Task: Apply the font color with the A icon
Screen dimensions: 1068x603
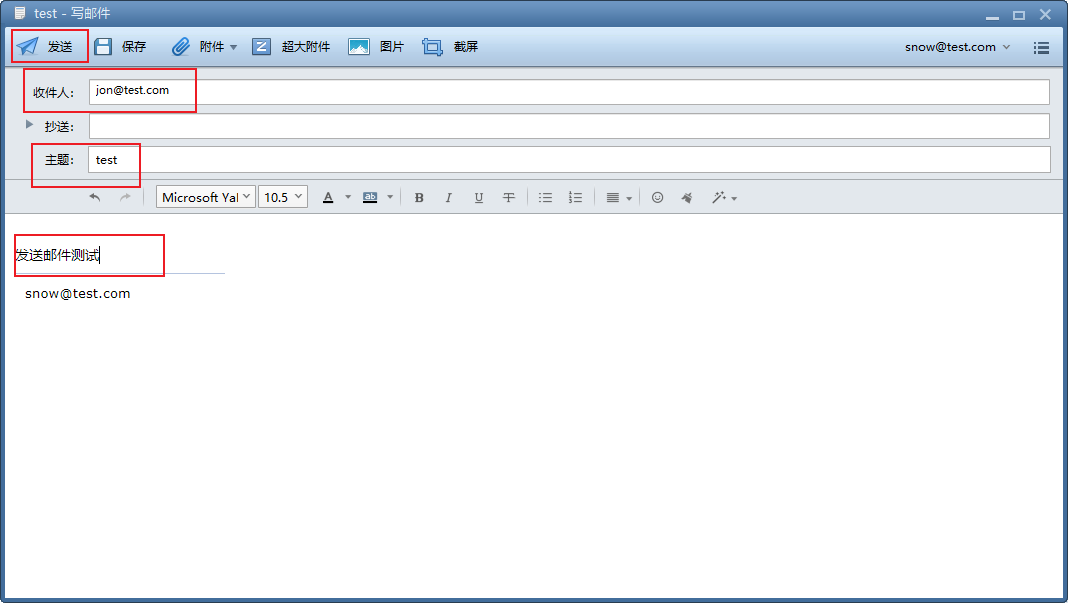Action: (328, 198)
